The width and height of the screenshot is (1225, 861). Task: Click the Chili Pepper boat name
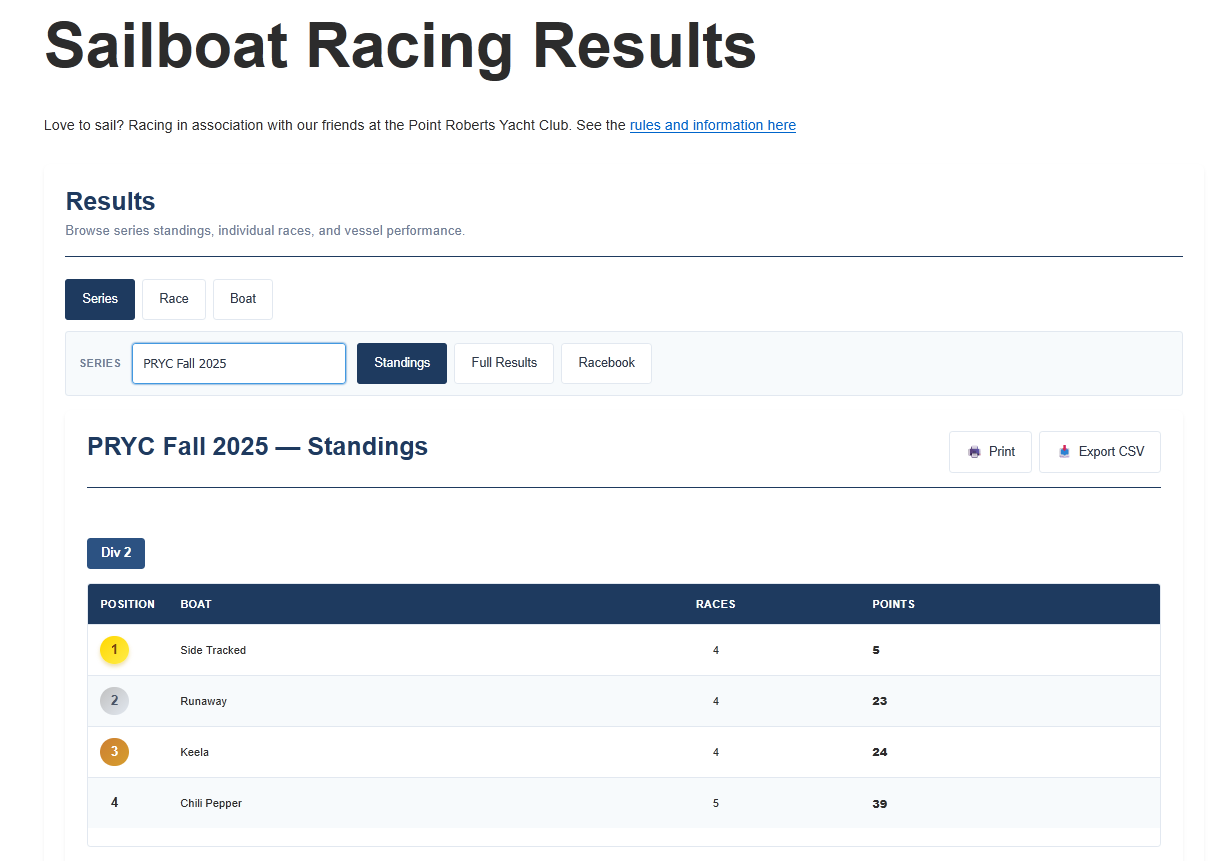(211, 803)
